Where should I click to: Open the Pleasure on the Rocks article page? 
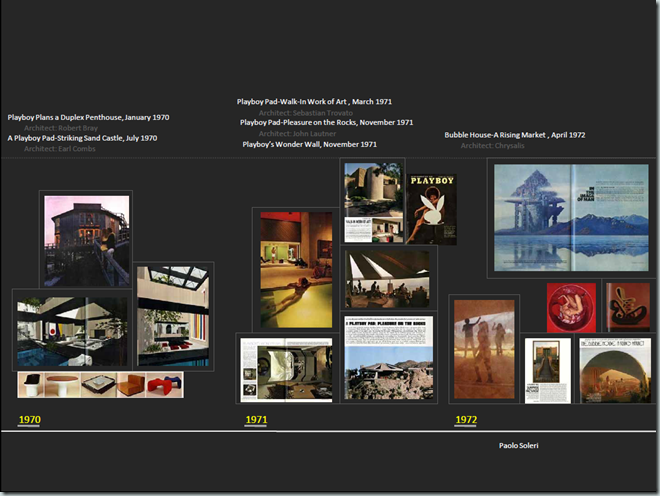coord(389,358)
